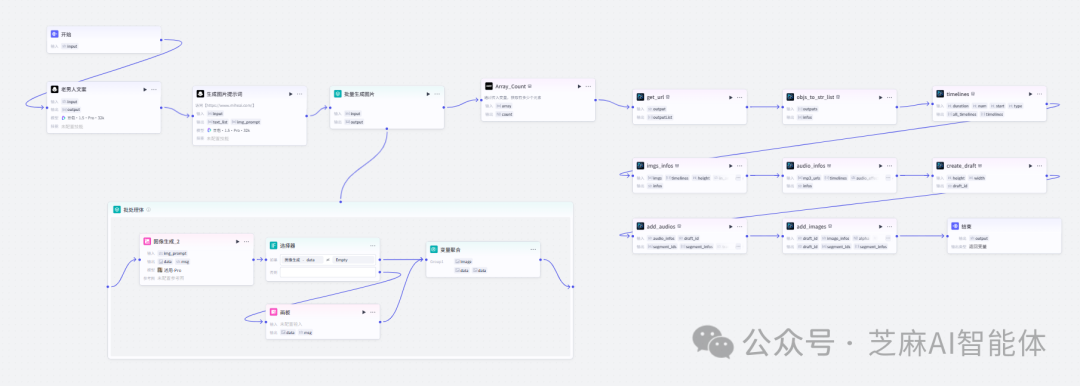Open the ellipsis menu on 变量聚合 node
The image size is (1080, 386).
pos(533,249)
